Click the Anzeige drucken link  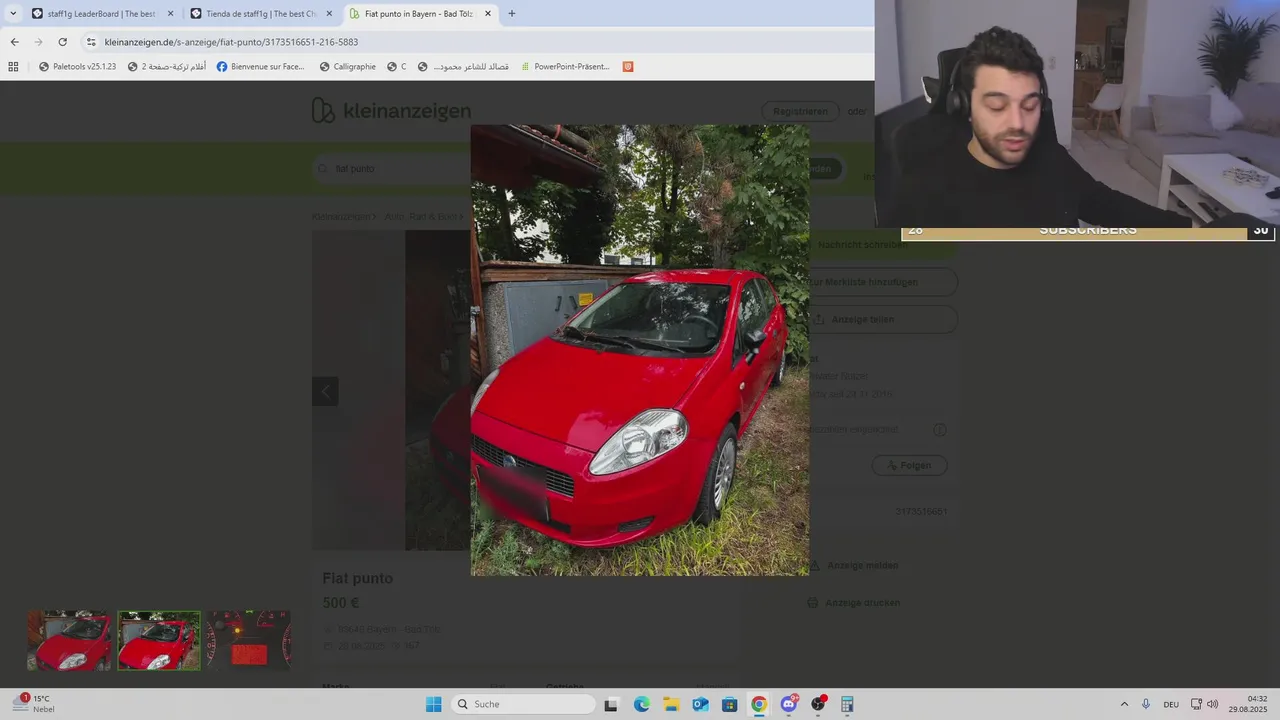pos(854,603)
